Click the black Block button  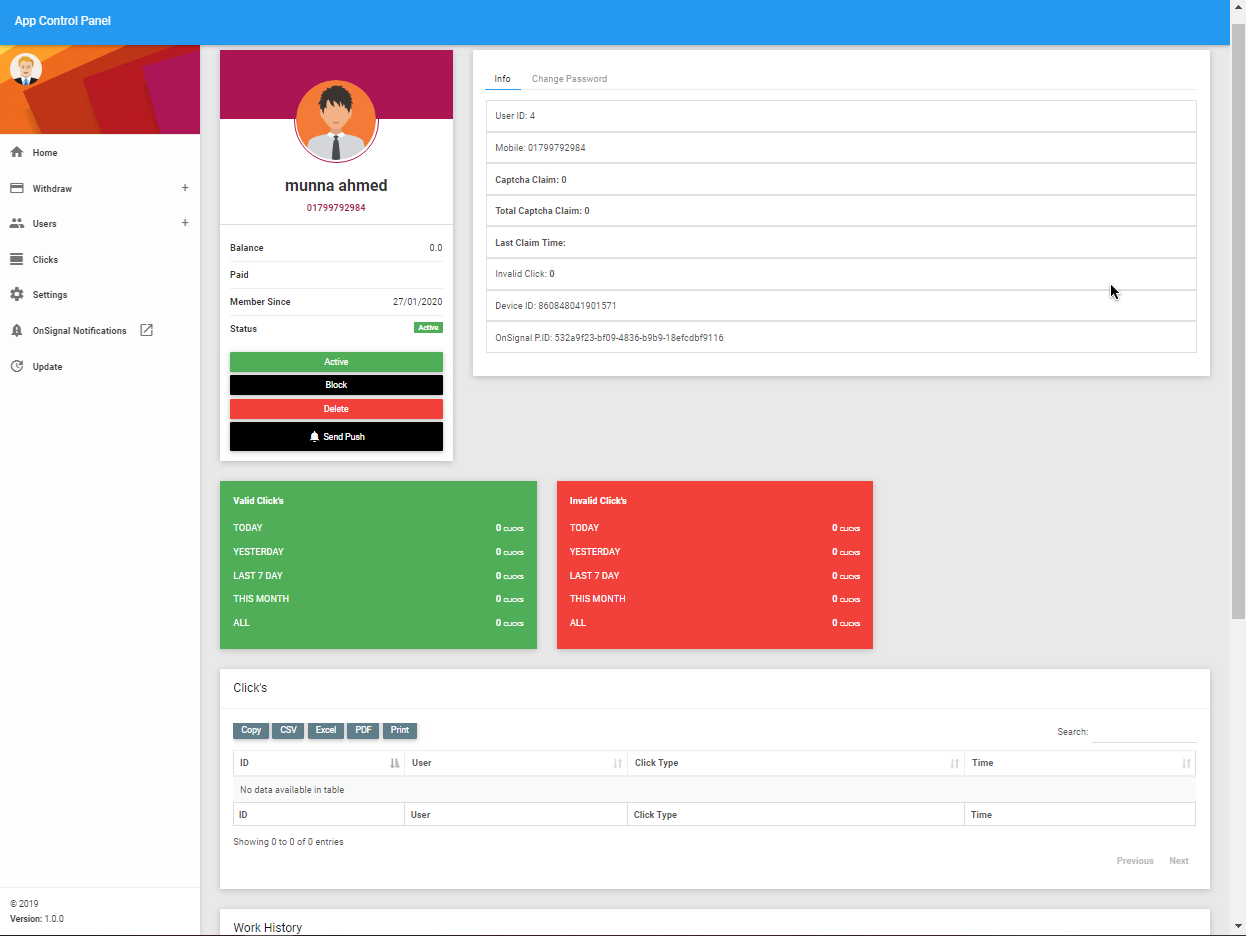pos(336,385)
